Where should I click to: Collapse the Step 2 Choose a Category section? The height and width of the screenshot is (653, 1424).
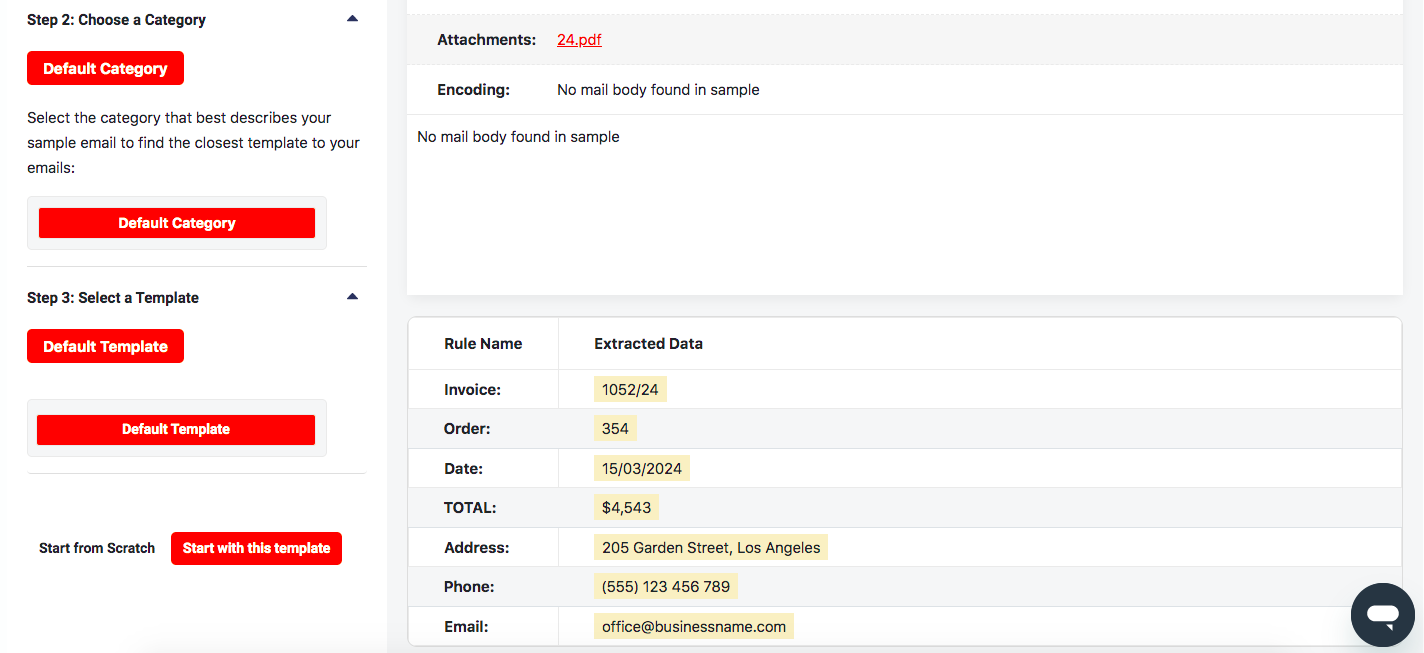pos(352,18)
